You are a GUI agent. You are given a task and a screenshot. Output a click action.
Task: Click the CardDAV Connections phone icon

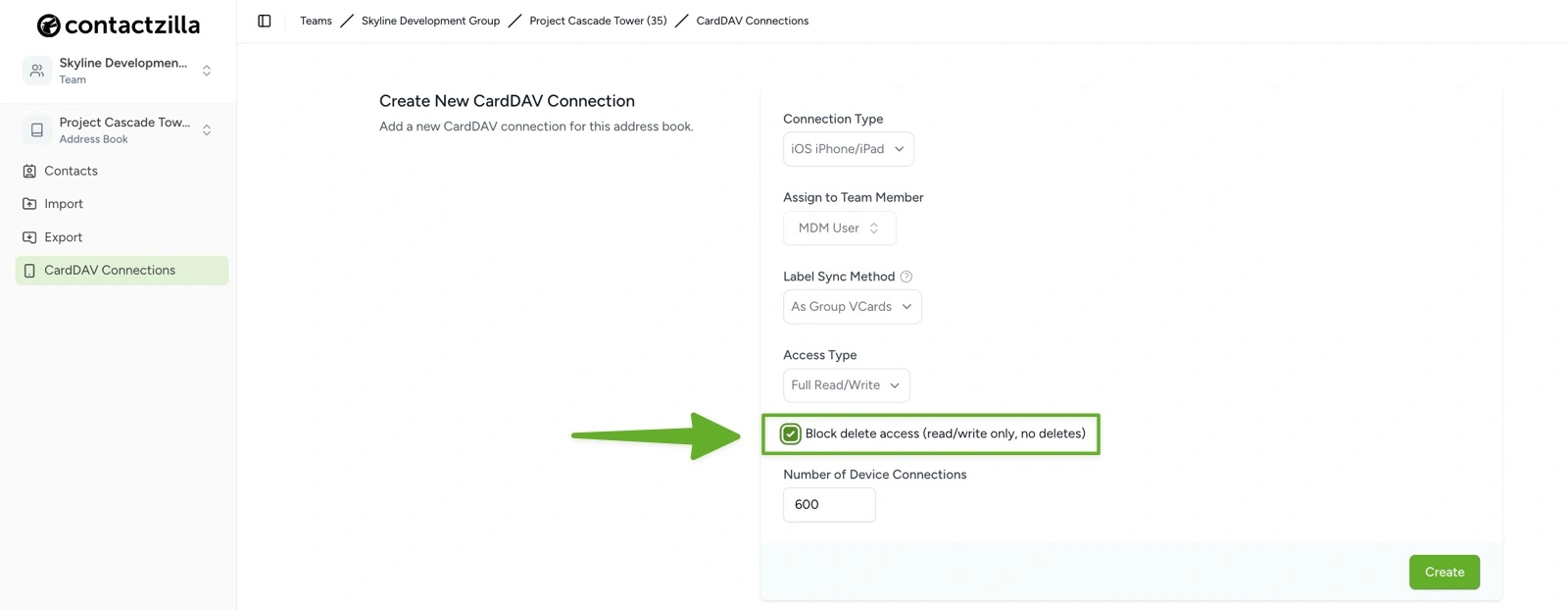click(29, 270)
